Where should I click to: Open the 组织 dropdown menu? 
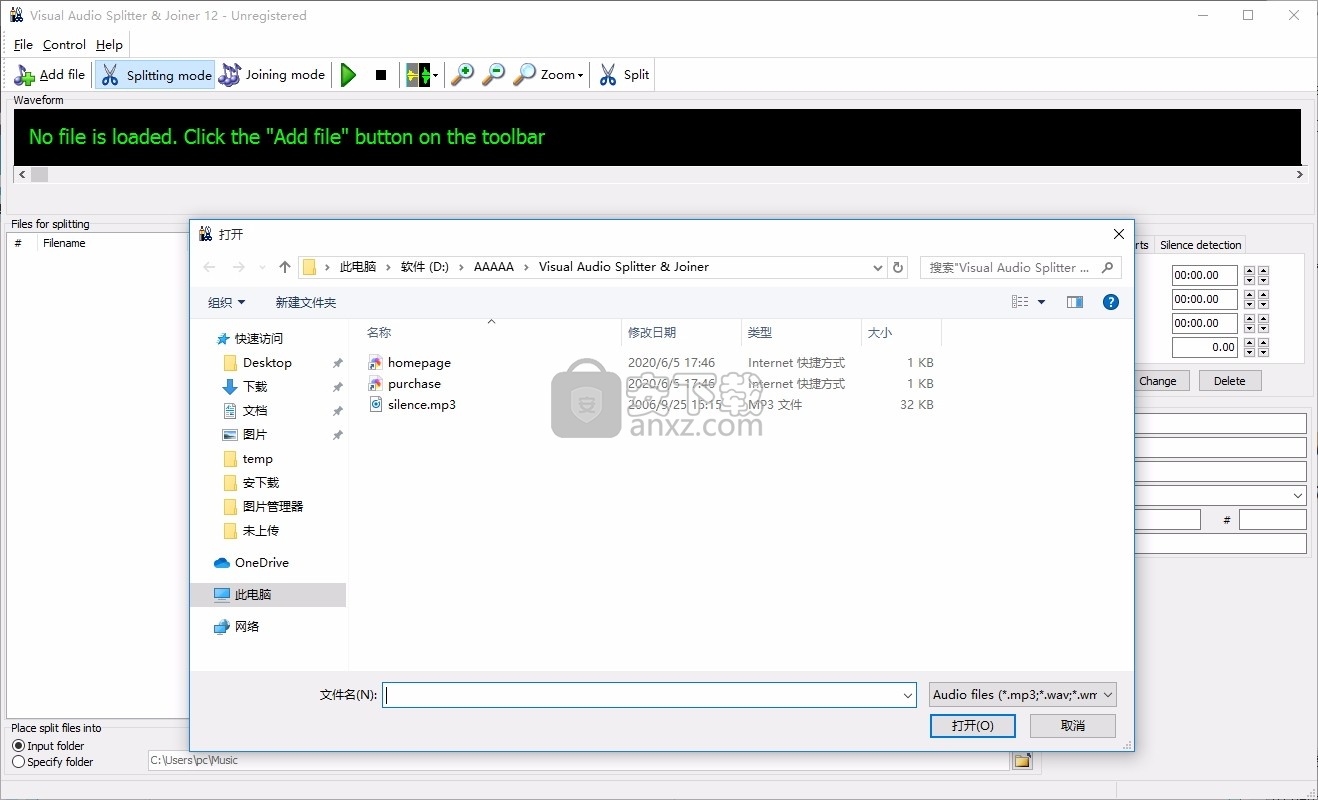pyautogui.click(x=226, y=302)
